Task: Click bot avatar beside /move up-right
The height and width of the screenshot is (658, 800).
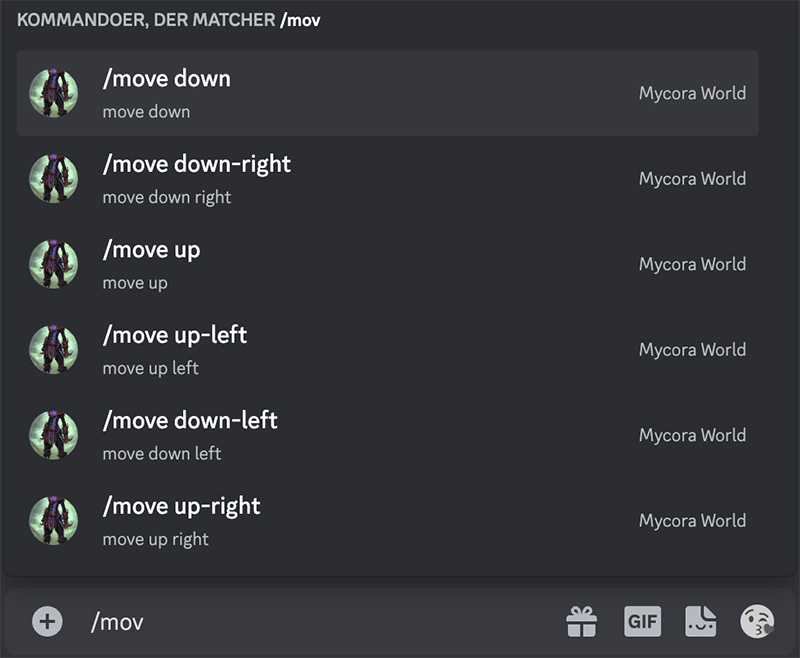Action: pyautogui.click(x=54, y=521)
